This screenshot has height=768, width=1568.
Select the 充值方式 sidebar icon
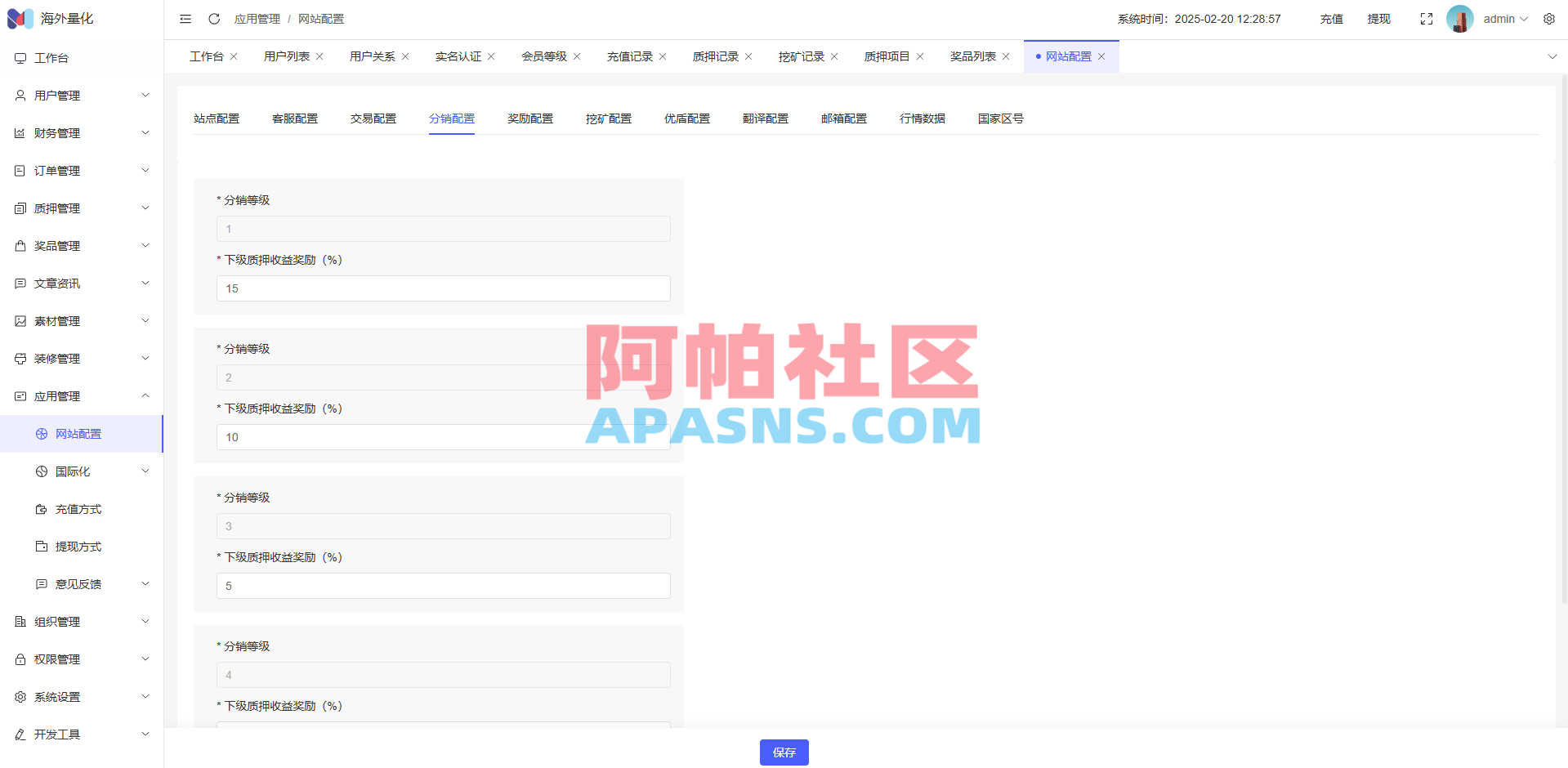41,509
